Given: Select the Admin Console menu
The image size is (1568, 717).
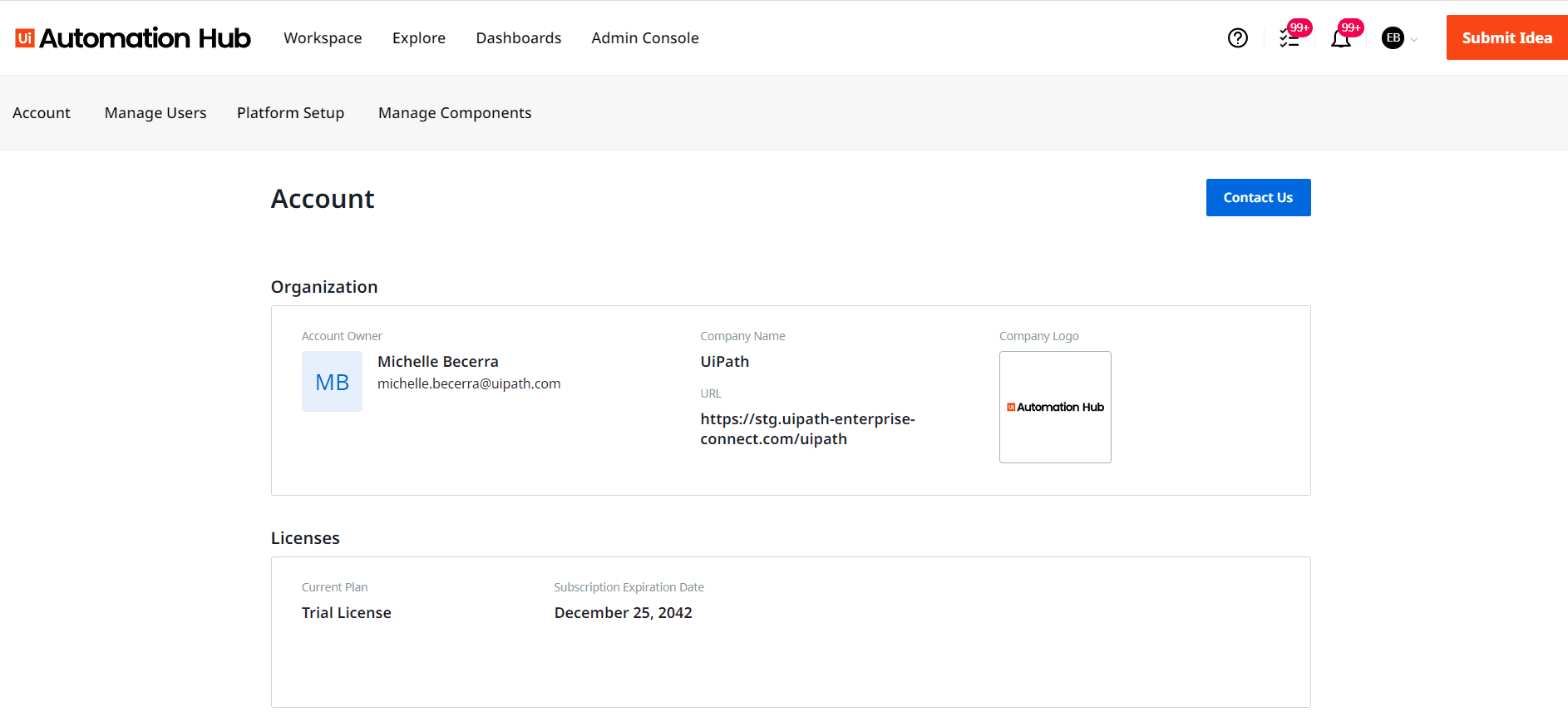Looking at the screenshot, I should (645, 38).
